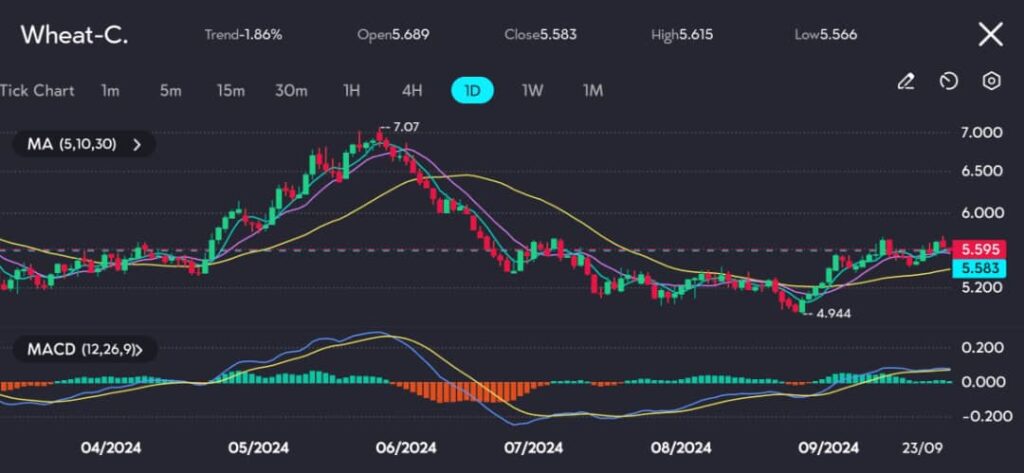This screenshot has height=473, width=1024.
Task: Click the 4.944 low price marker
Action: [x=832, y=313]
